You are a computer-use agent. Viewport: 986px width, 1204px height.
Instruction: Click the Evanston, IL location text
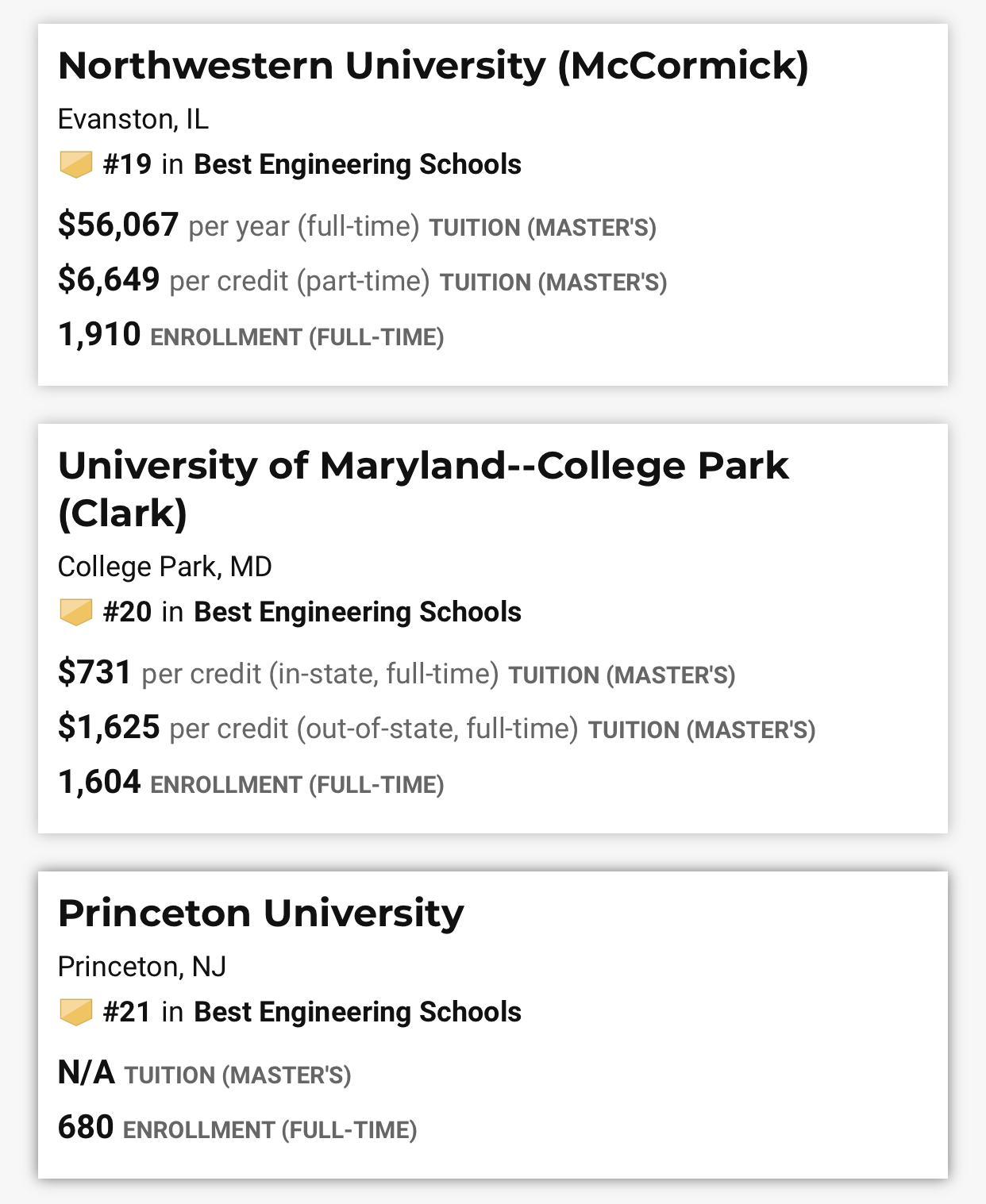[x=133, y=119]
